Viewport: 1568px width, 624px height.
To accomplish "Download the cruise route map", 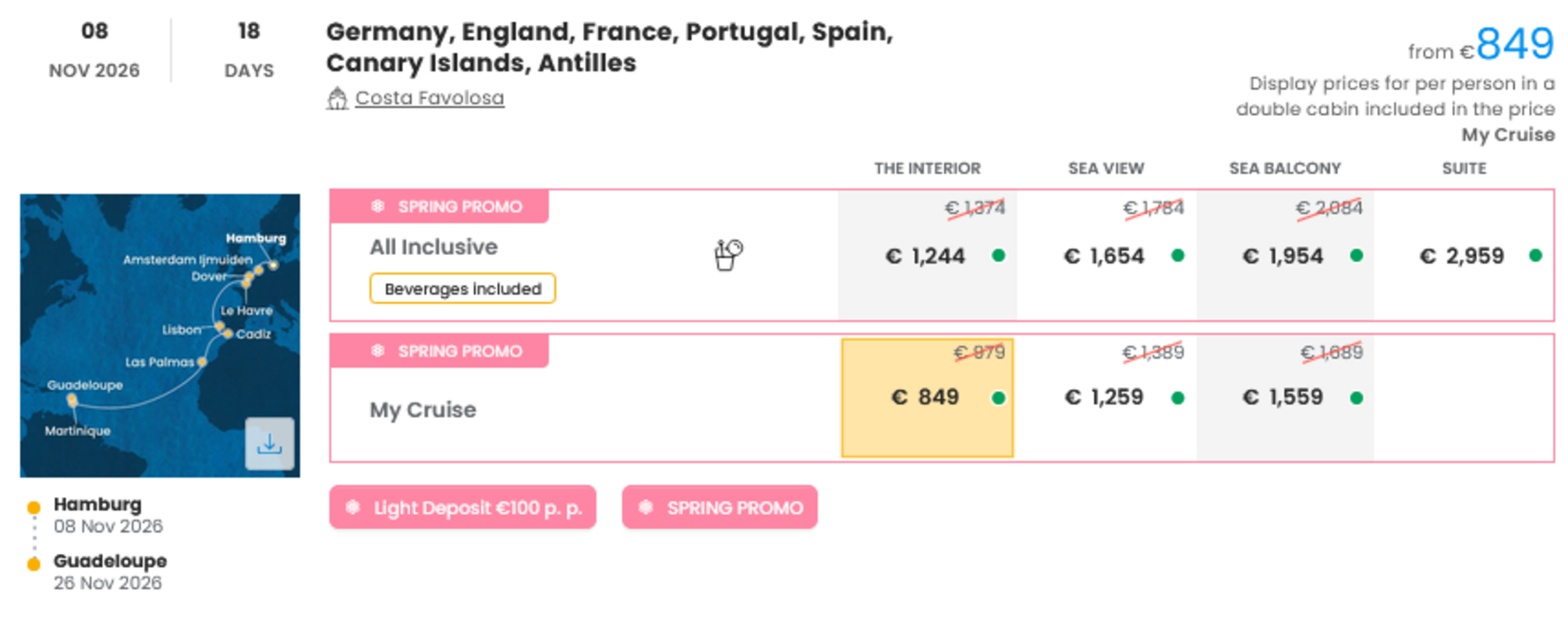I will pyautogui.click(x=269, y=444).
